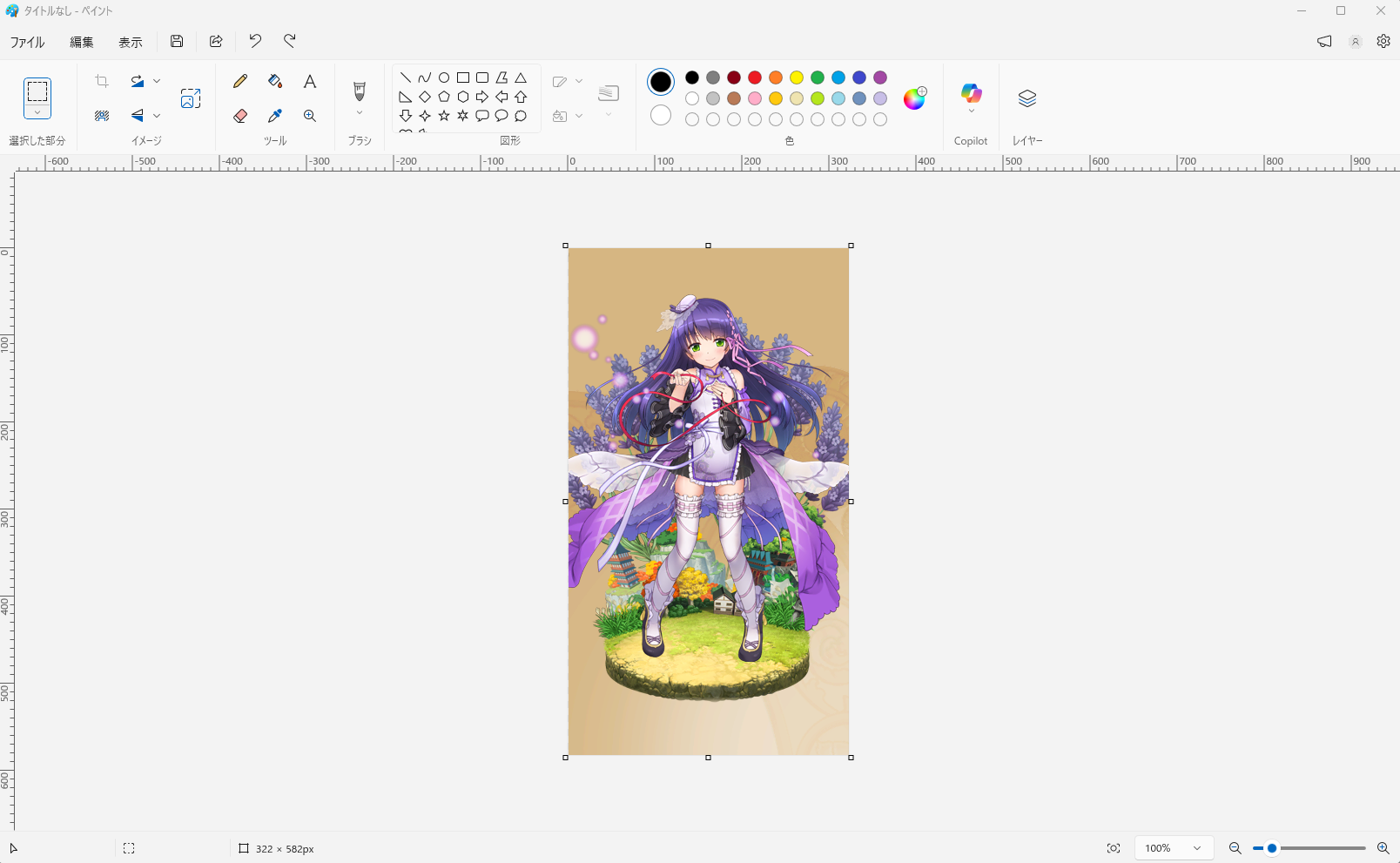This screenshot has height=863, width=1400.
Task: Choose the rectangle shape
Action: [x=463, y=78]
